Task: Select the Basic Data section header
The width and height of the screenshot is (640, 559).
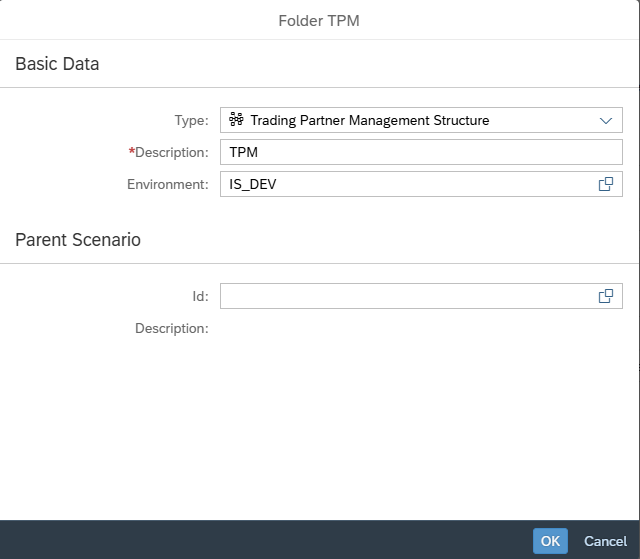Action: [x=57, y=64]
